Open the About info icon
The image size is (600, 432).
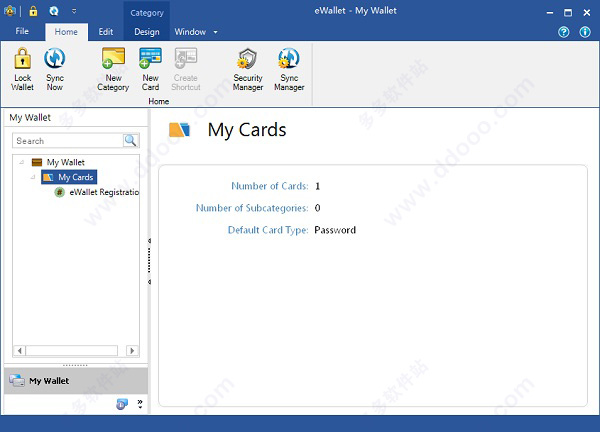click(x=585, y=32)
